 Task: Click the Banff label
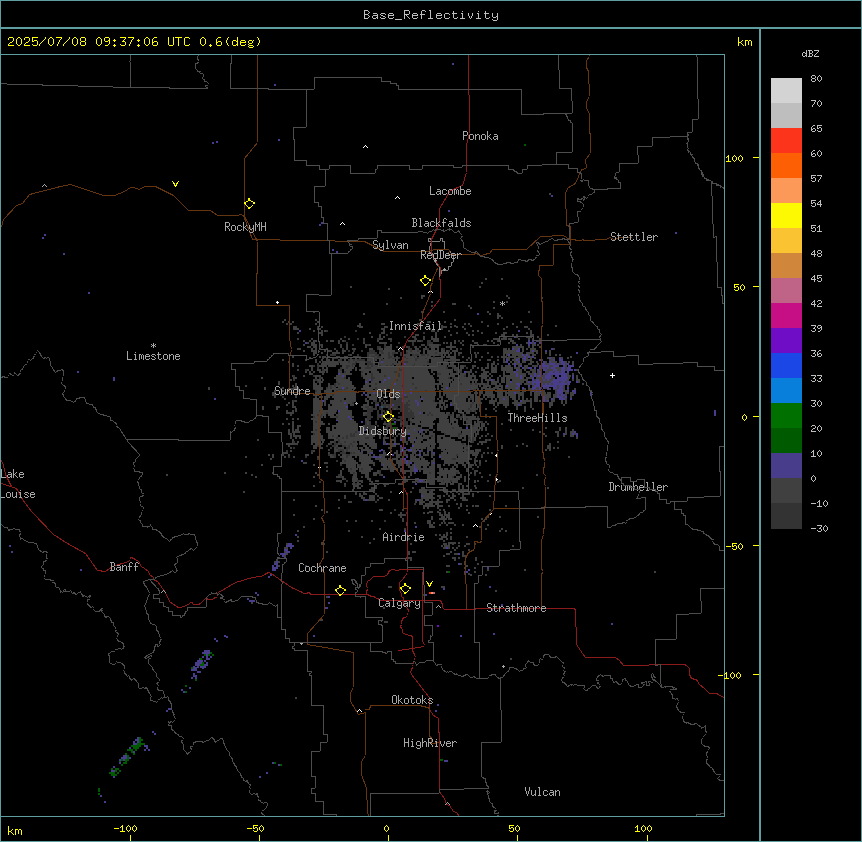[x=124, y=567]
